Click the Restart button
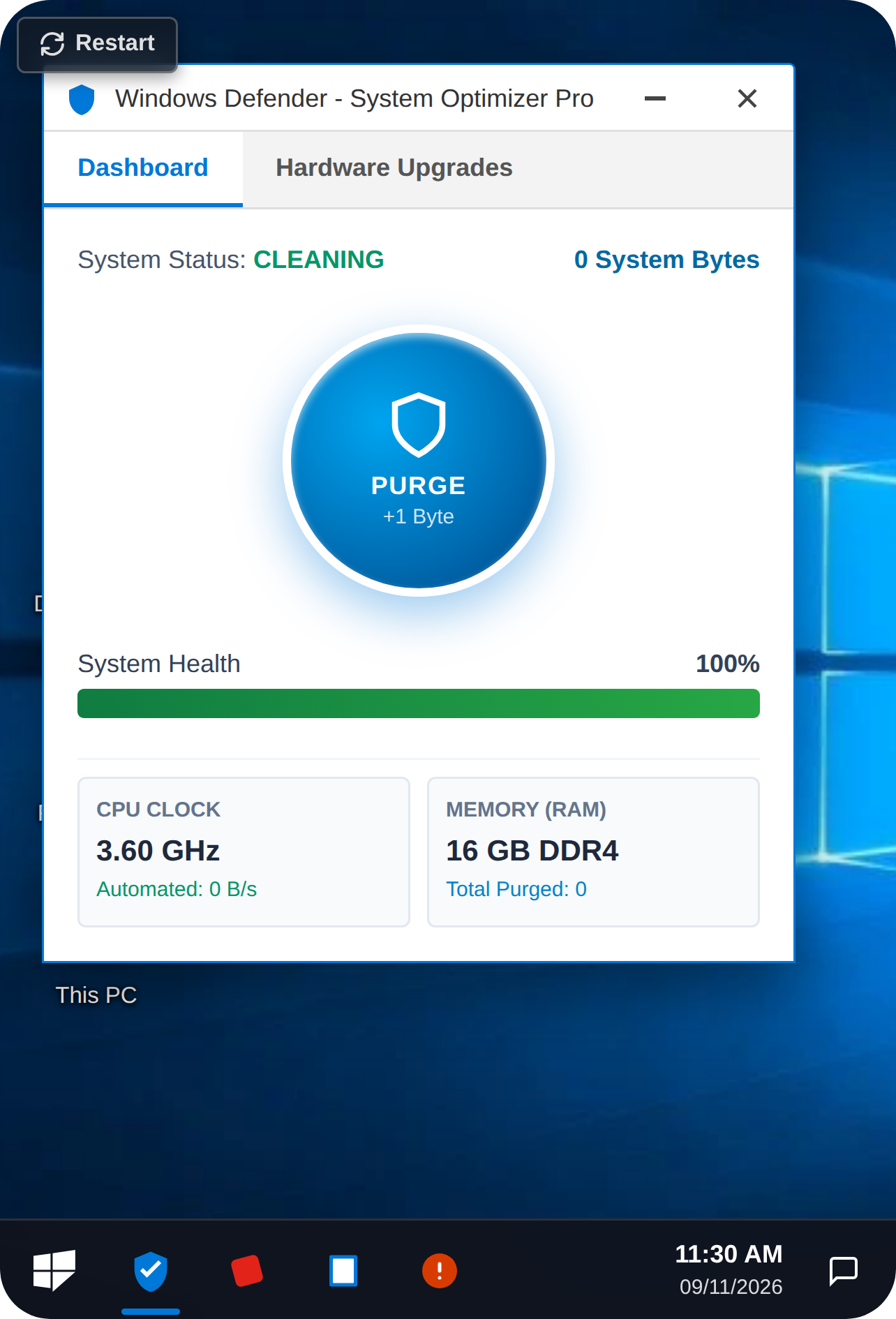Viewport: 896px width, 1319px height. point(98,44)
